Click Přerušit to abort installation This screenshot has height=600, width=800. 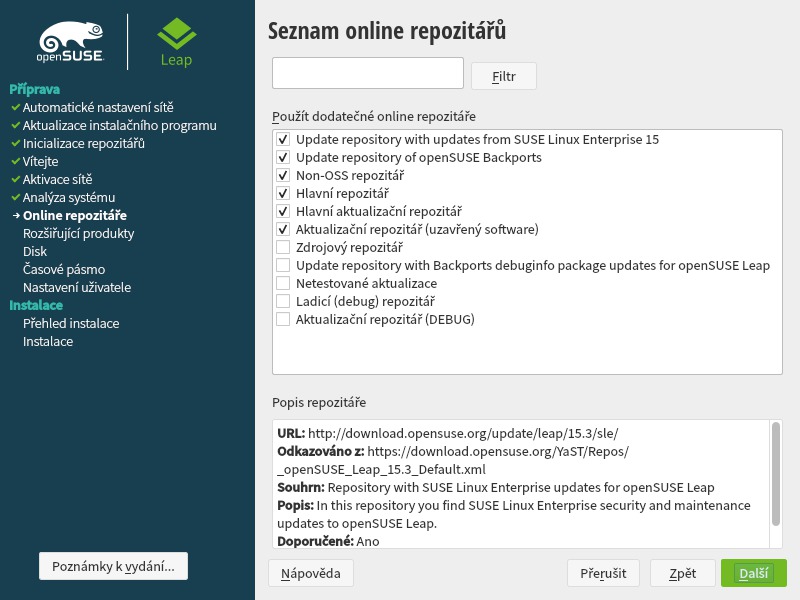click(604, 573)
